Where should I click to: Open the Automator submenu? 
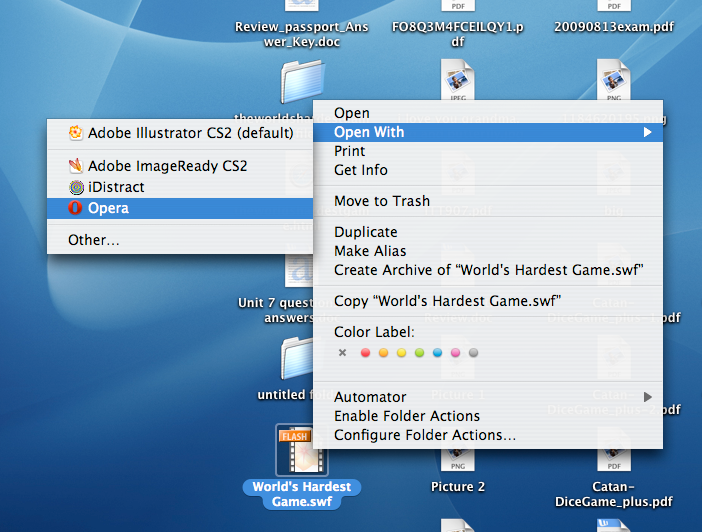coord(488,397)
